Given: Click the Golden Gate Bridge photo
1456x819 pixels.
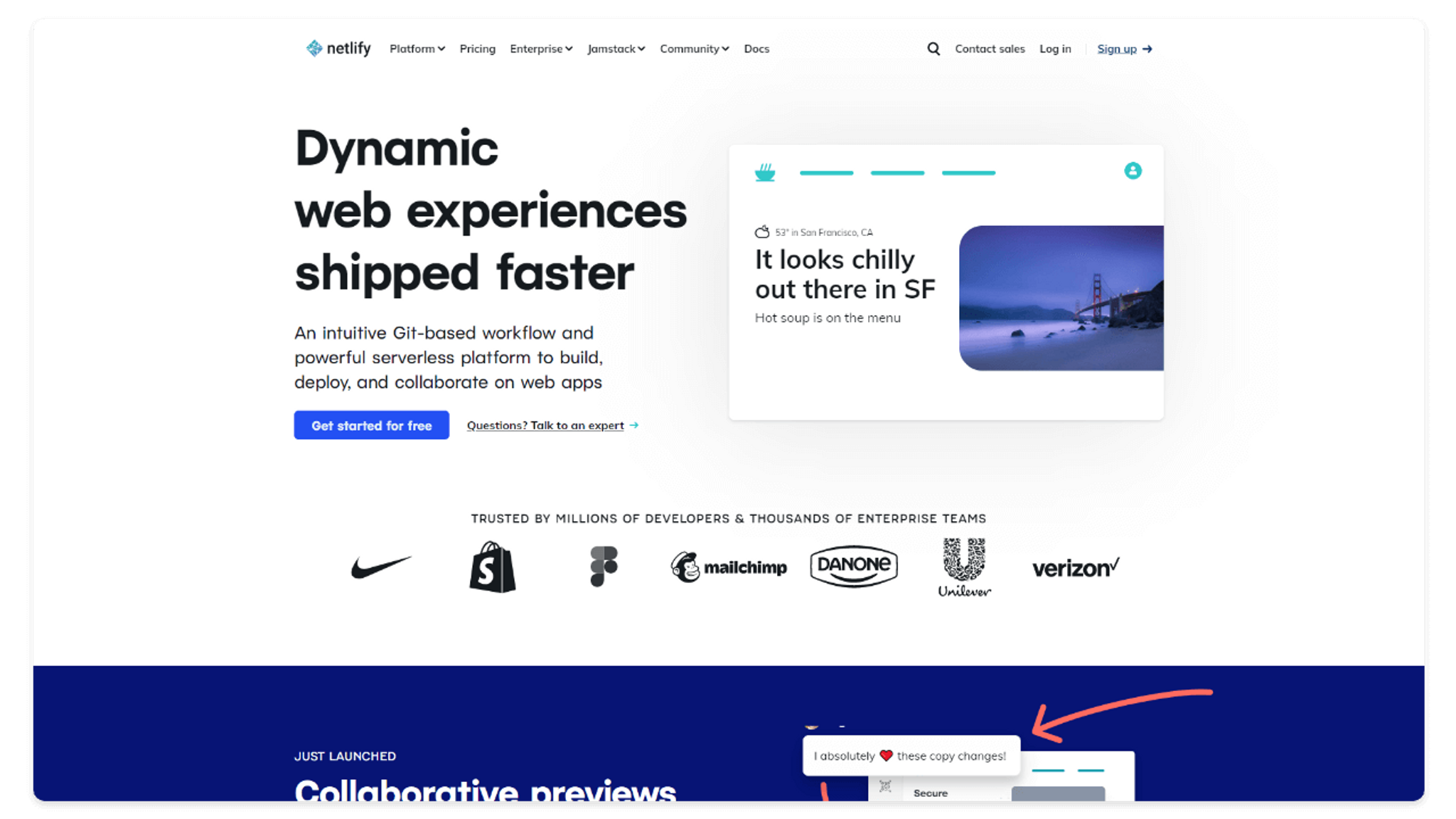Looking at the screenshot, I should [x=1061, y=298].
